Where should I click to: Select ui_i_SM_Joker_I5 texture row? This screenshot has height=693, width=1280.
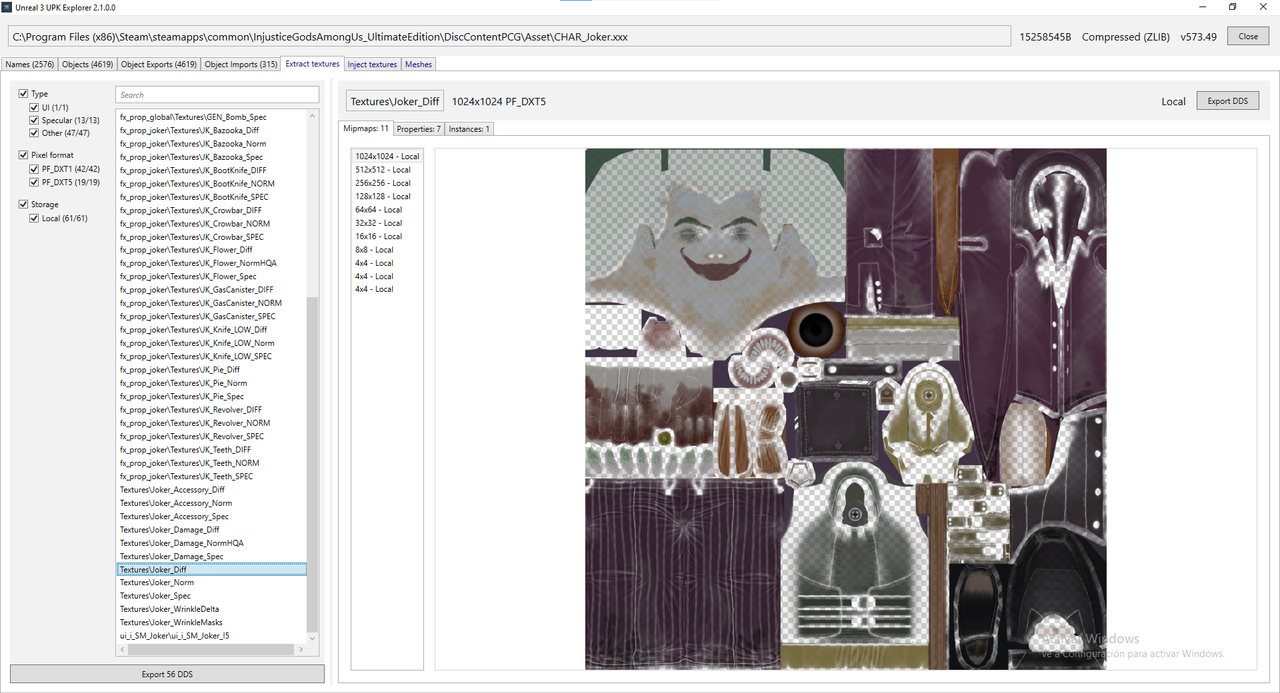pyautogui.click(x=212, y=636)
